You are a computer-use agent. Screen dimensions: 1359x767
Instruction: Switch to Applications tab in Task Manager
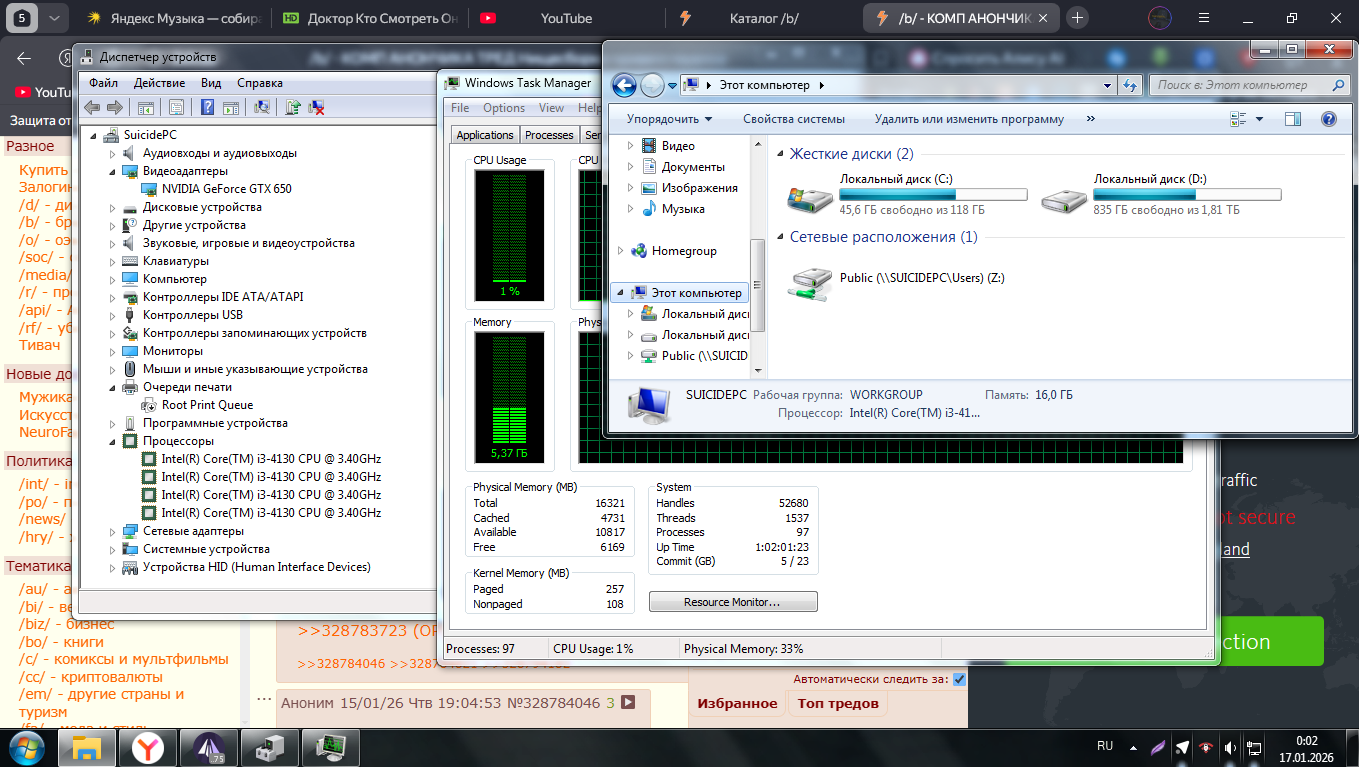[x=485, y=135]
